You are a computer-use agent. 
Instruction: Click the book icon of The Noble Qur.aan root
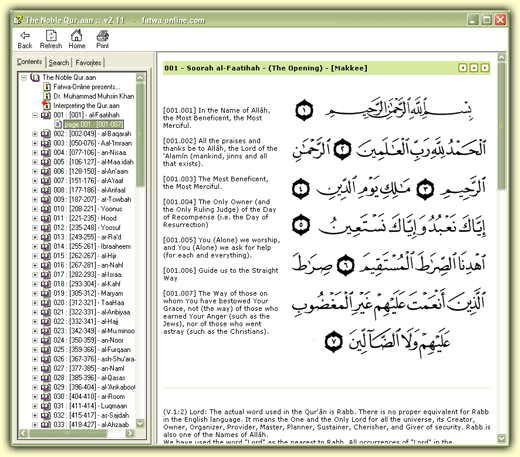click(x=35, y=77)
